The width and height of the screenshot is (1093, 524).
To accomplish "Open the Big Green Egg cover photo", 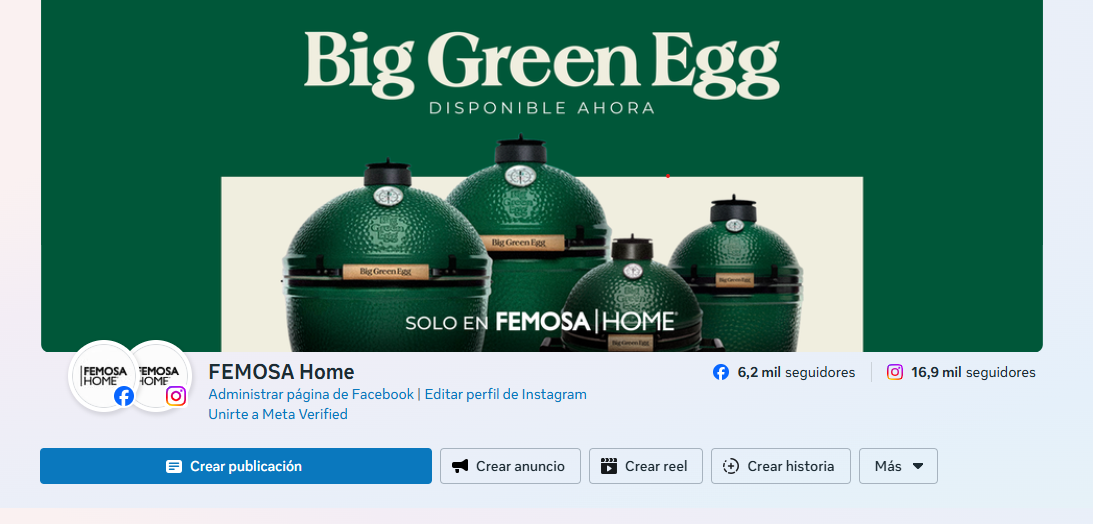I will (542, 176).
